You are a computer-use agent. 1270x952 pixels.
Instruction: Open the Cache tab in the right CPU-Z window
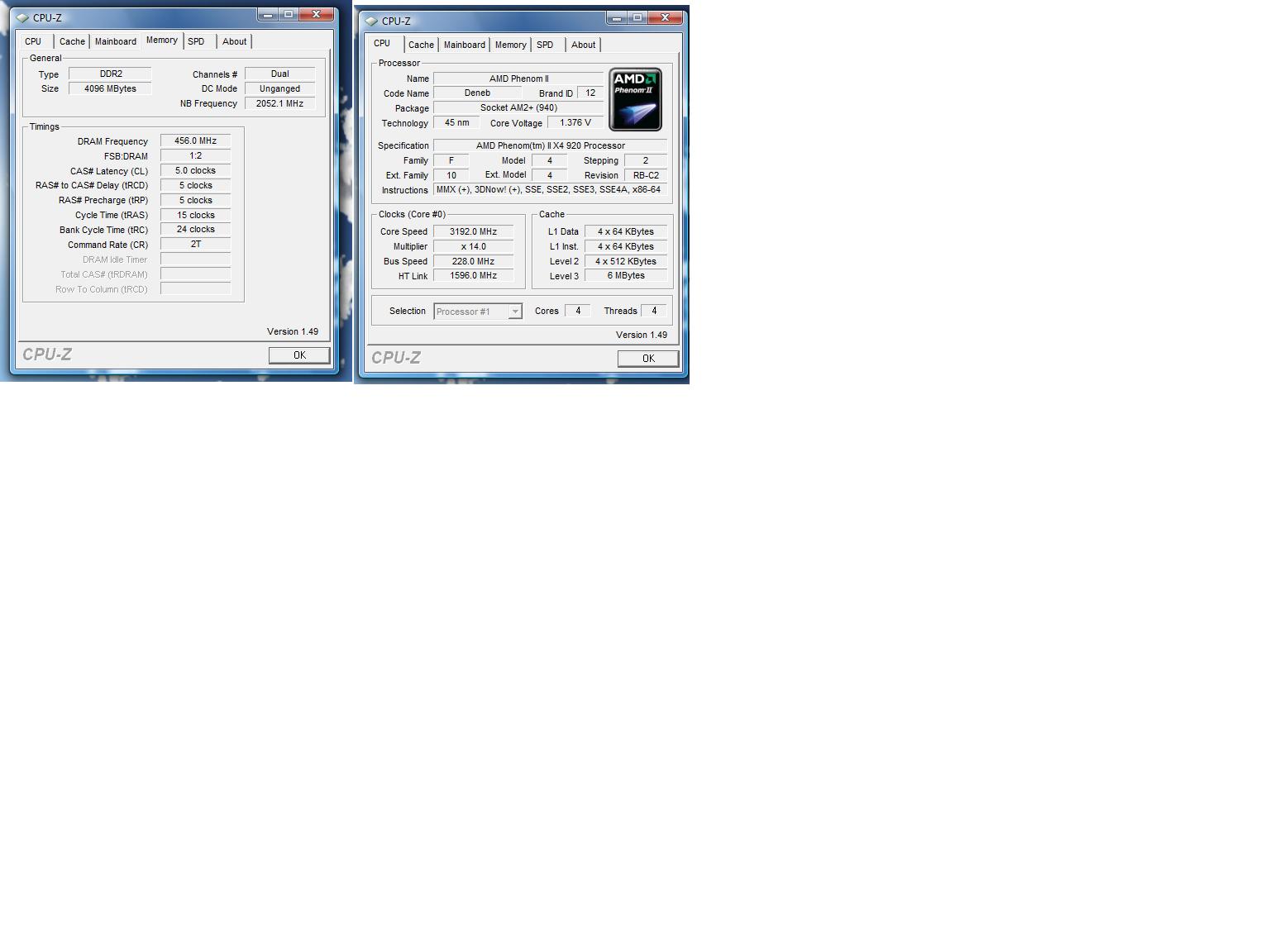[x=421, y=45]
